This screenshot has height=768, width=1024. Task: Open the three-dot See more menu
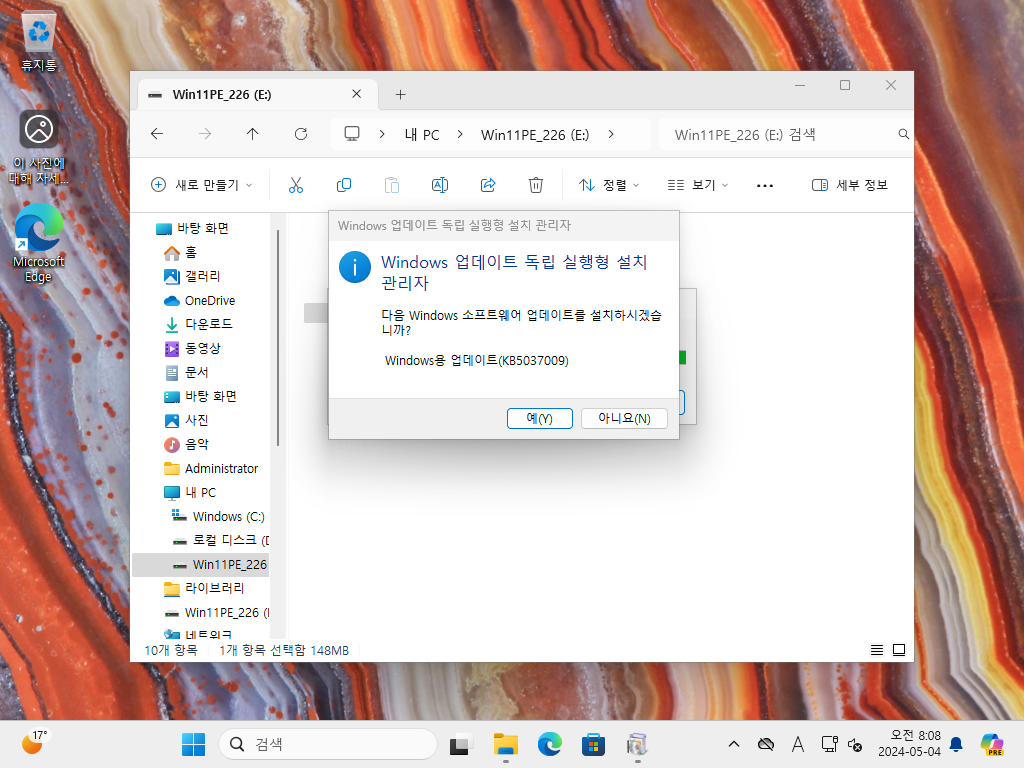pos(765,185)
